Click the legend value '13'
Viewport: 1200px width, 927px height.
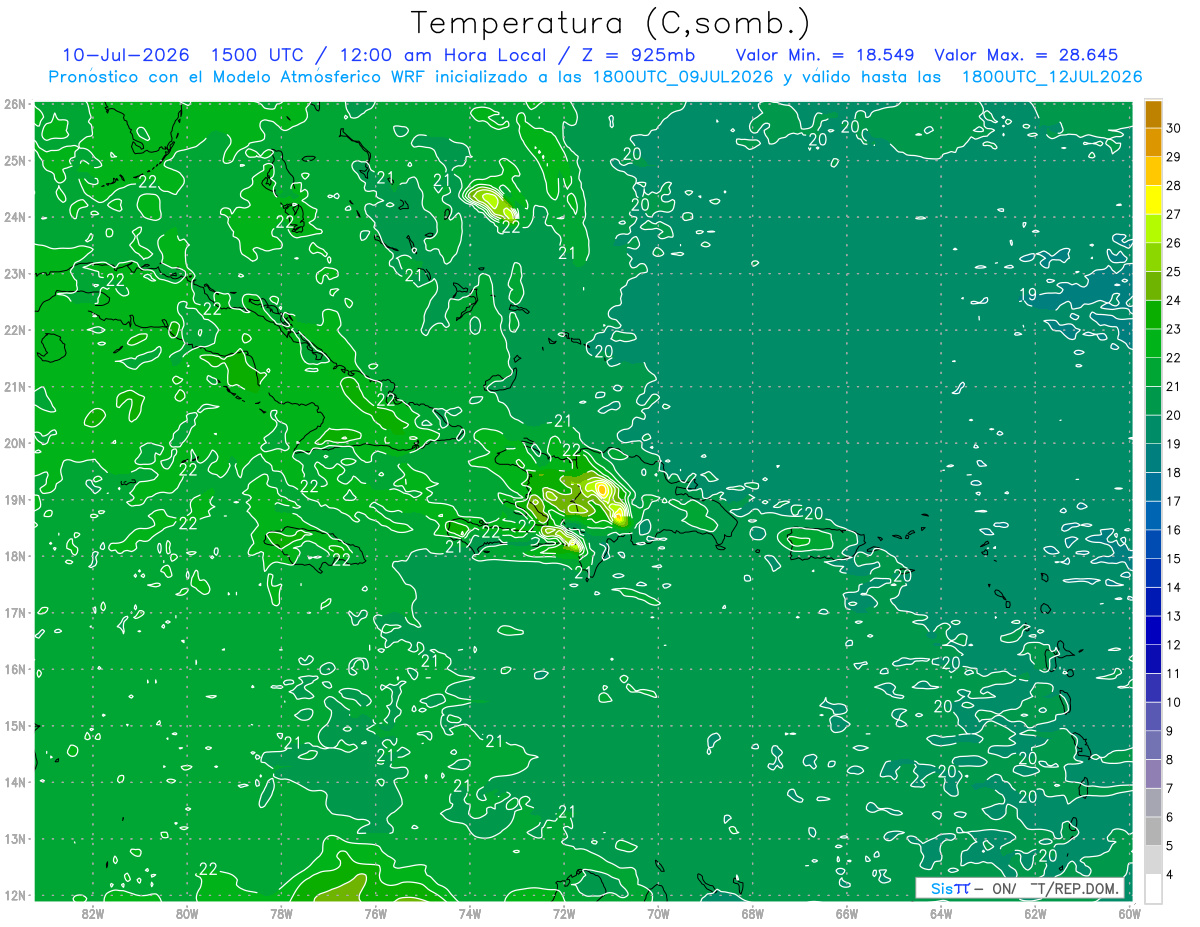(1173, 616)
